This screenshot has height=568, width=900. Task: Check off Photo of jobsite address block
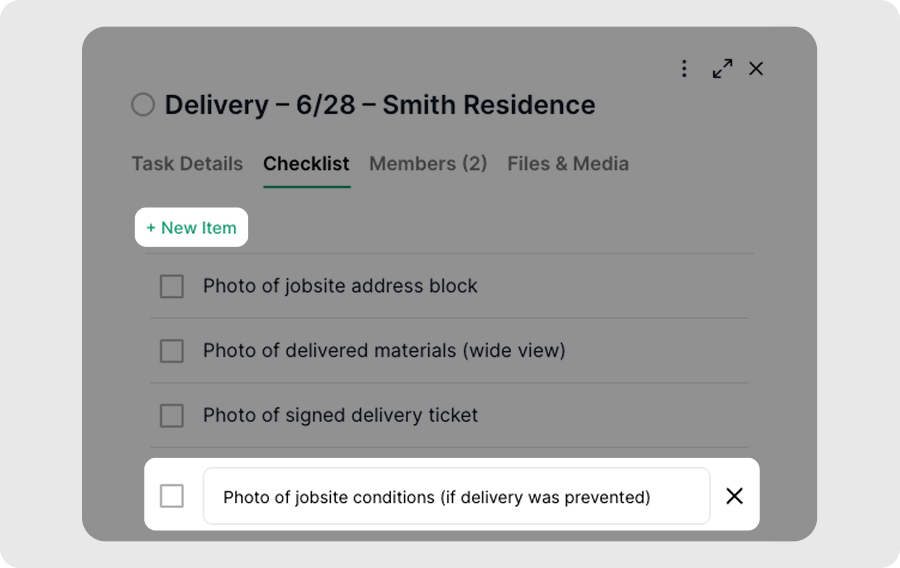(x=172, y=286)
